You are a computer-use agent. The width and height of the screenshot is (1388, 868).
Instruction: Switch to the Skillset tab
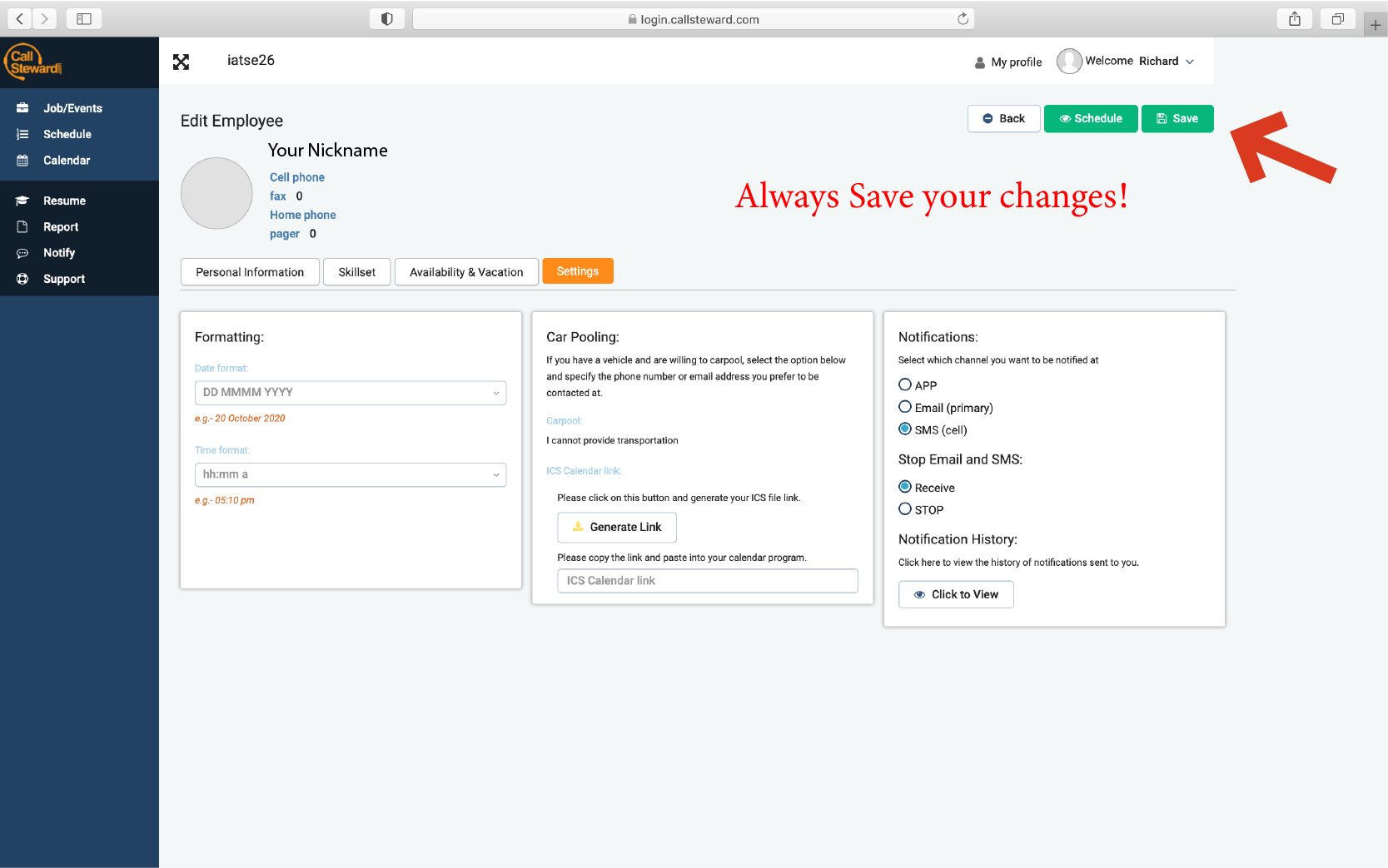point(356,272)
